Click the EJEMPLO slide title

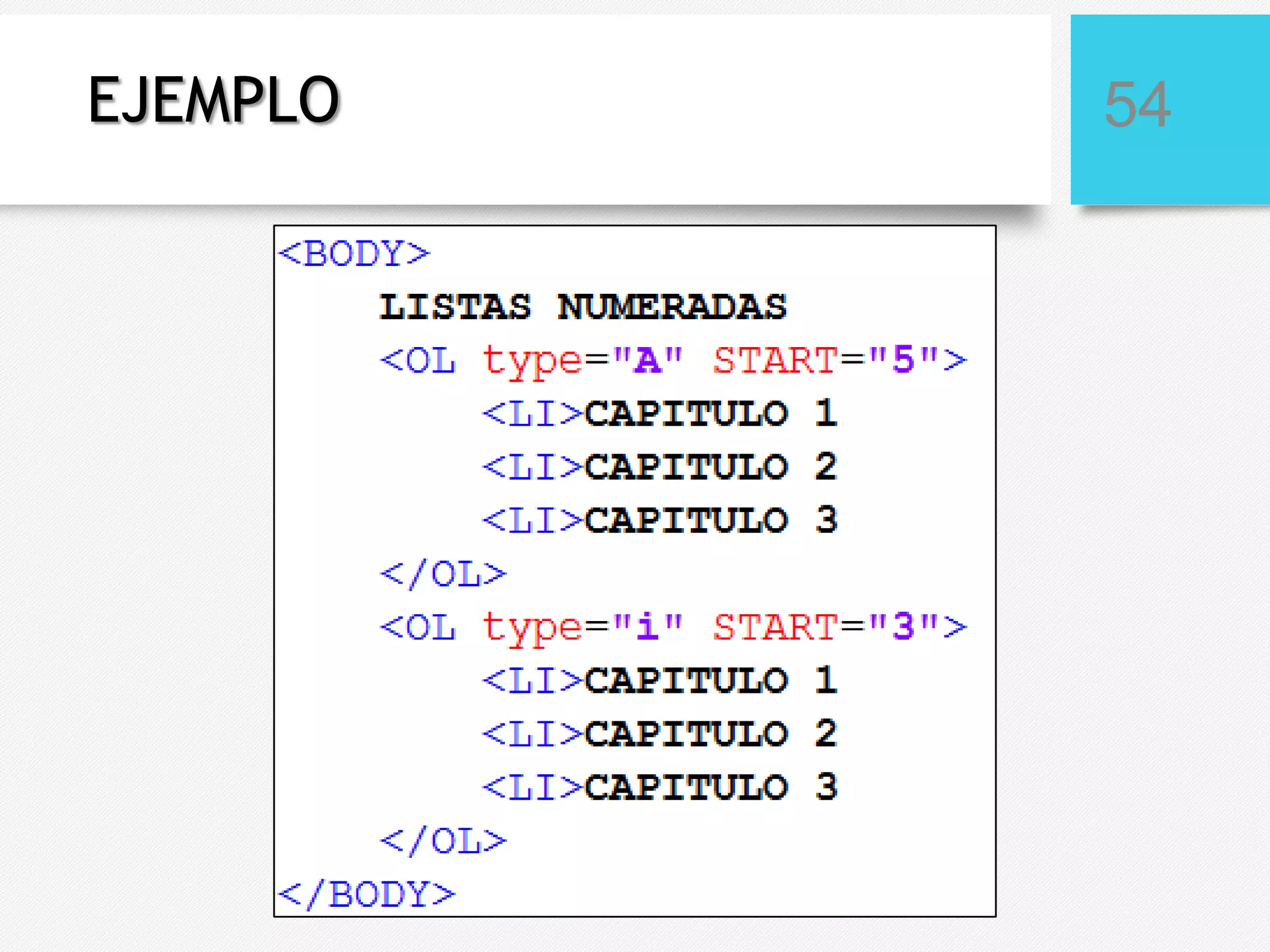tap(214, 100)
